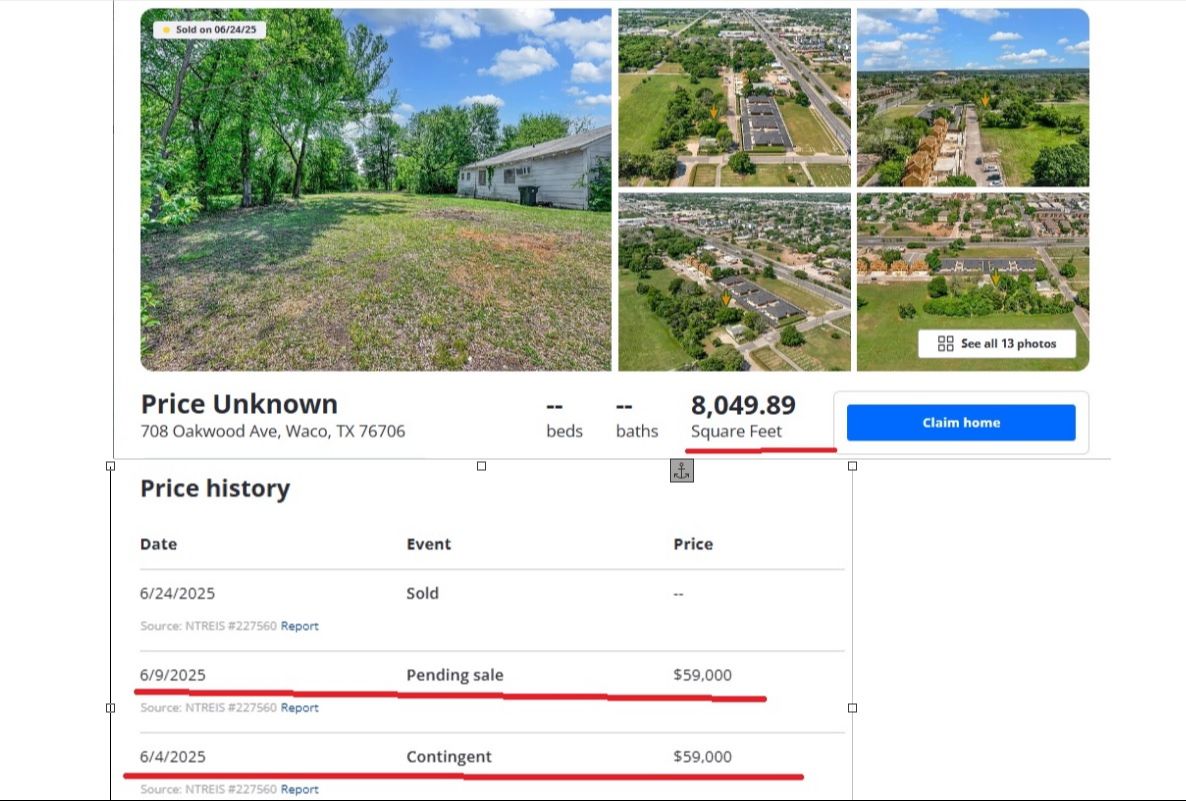Click Report link under the 6/4/2025 Contingent entry
1186x801 pixels.
pyautogui.click(x=299, y=790)
